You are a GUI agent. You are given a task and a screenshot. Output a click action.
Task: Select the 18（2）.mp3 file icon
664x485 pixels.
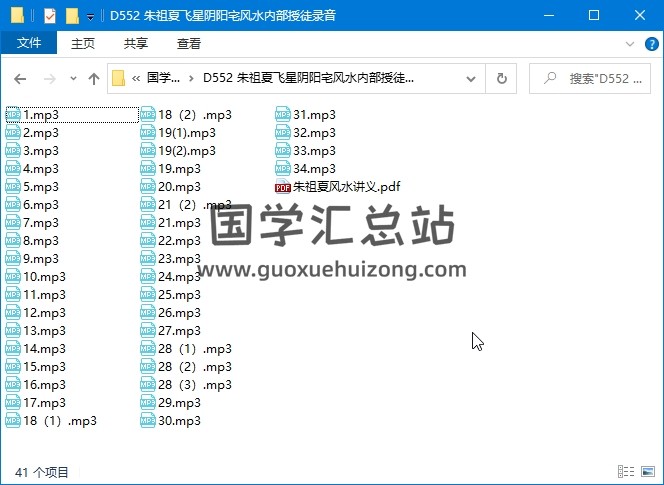point(148,115)
